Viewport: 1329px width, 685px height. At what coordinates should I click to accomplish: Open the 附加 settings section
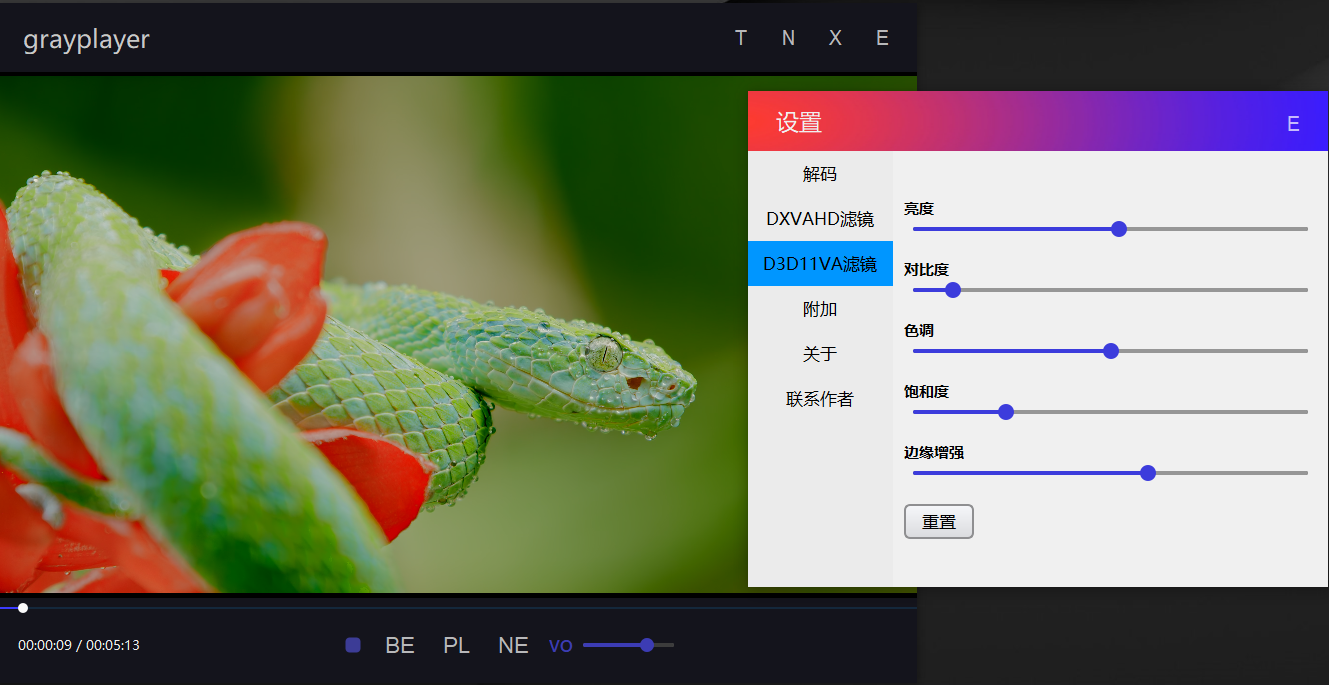pyautogui.click(x=820, y=308)
